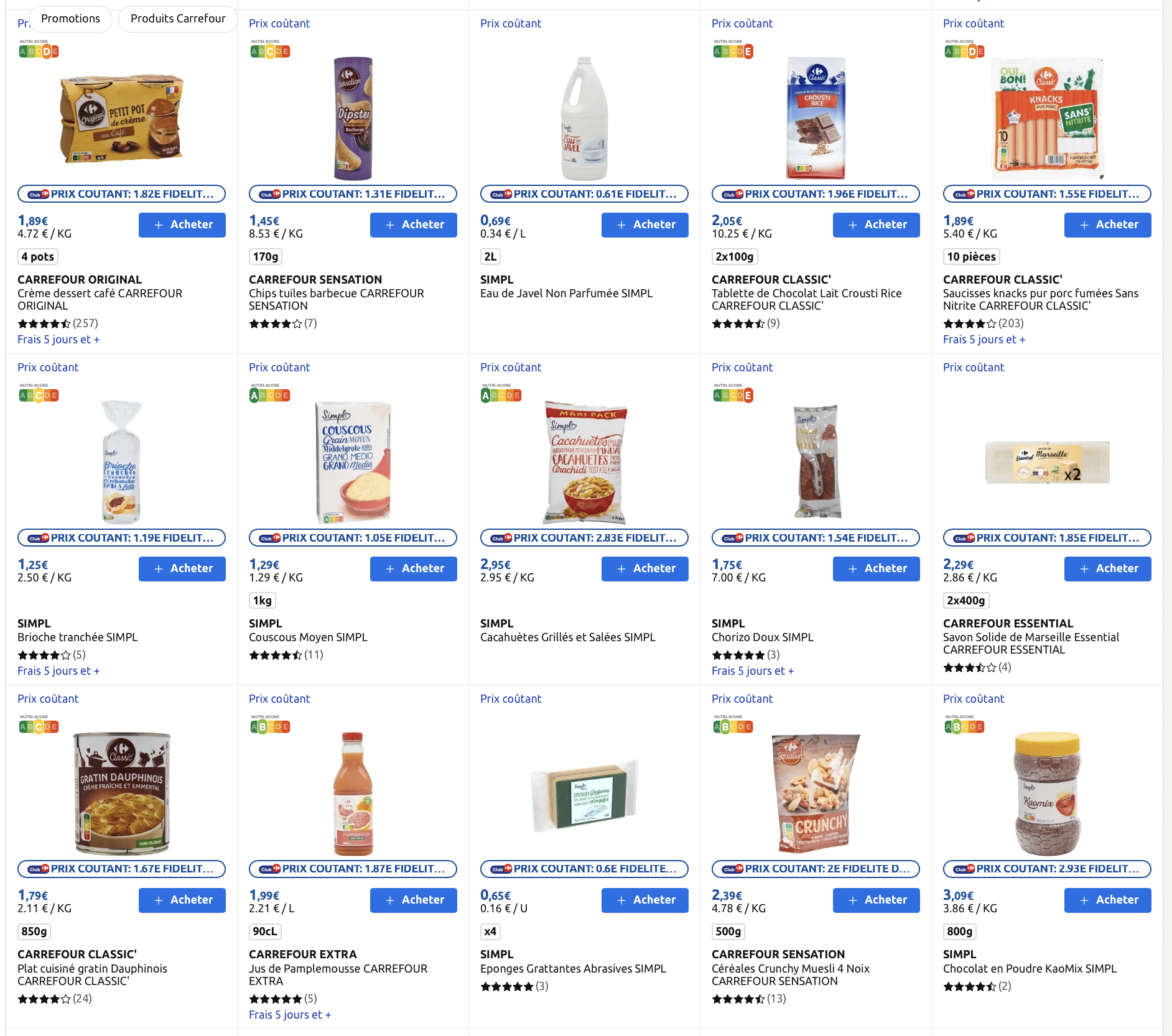Click the Nutri-Score badge on Crème dessert café
The image size is (1172, 1036).
(x=39, y=50)
